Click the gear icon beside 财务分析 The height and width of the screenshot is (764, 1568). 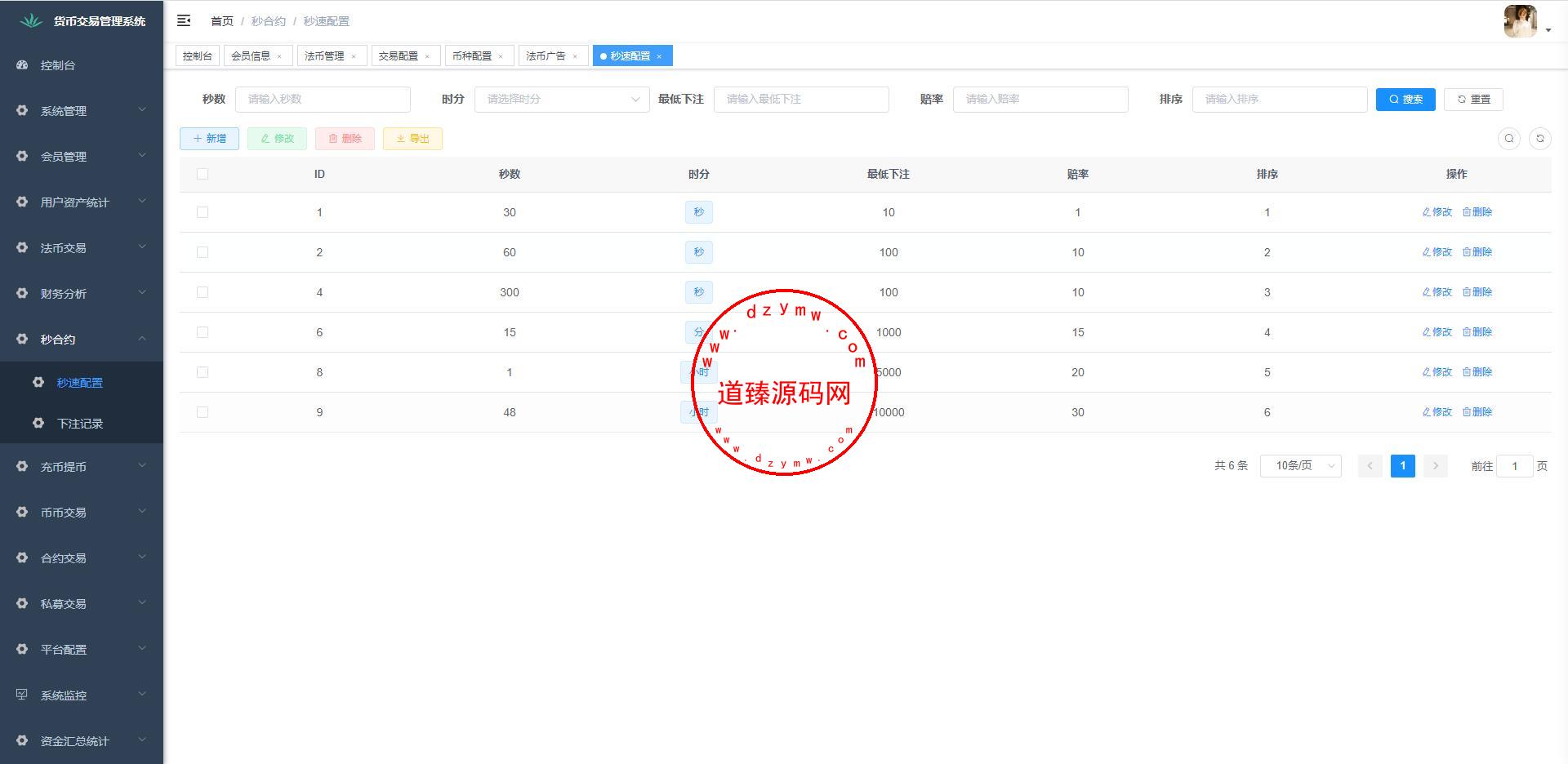tap(22, 293)
